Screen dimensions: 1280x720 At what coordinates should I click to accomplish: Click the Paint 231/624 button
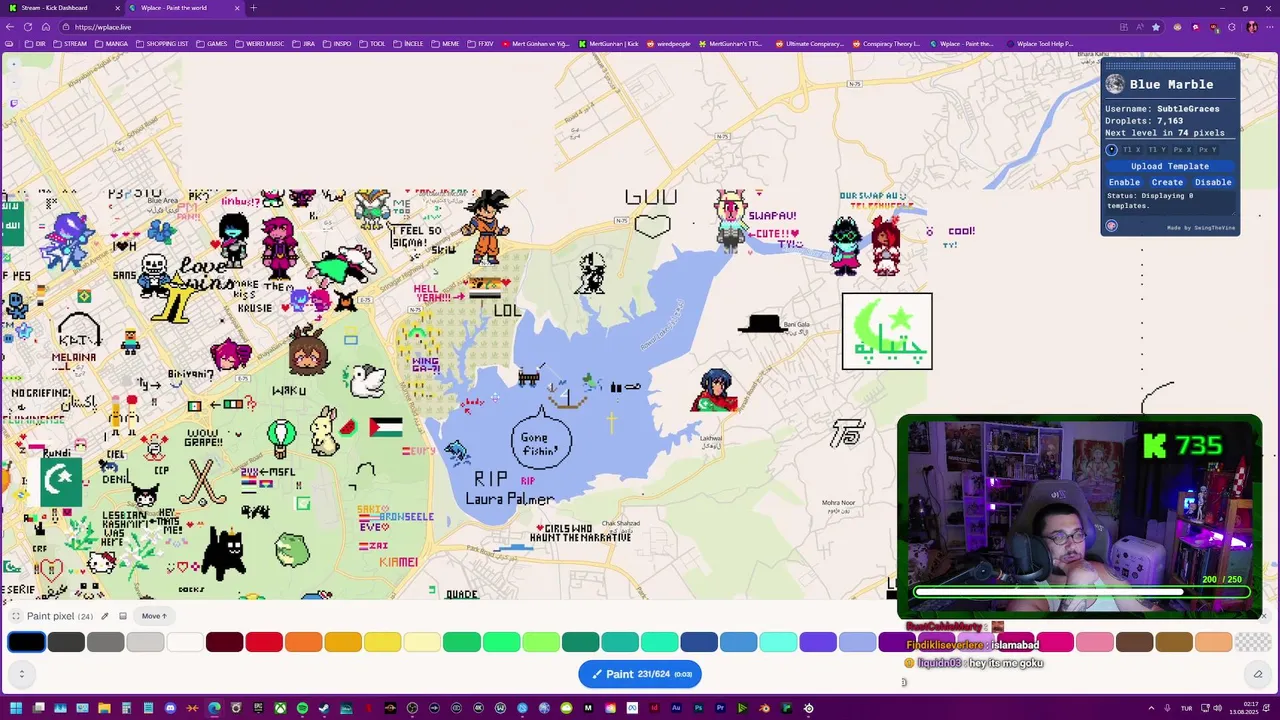[x=640, y=674]
